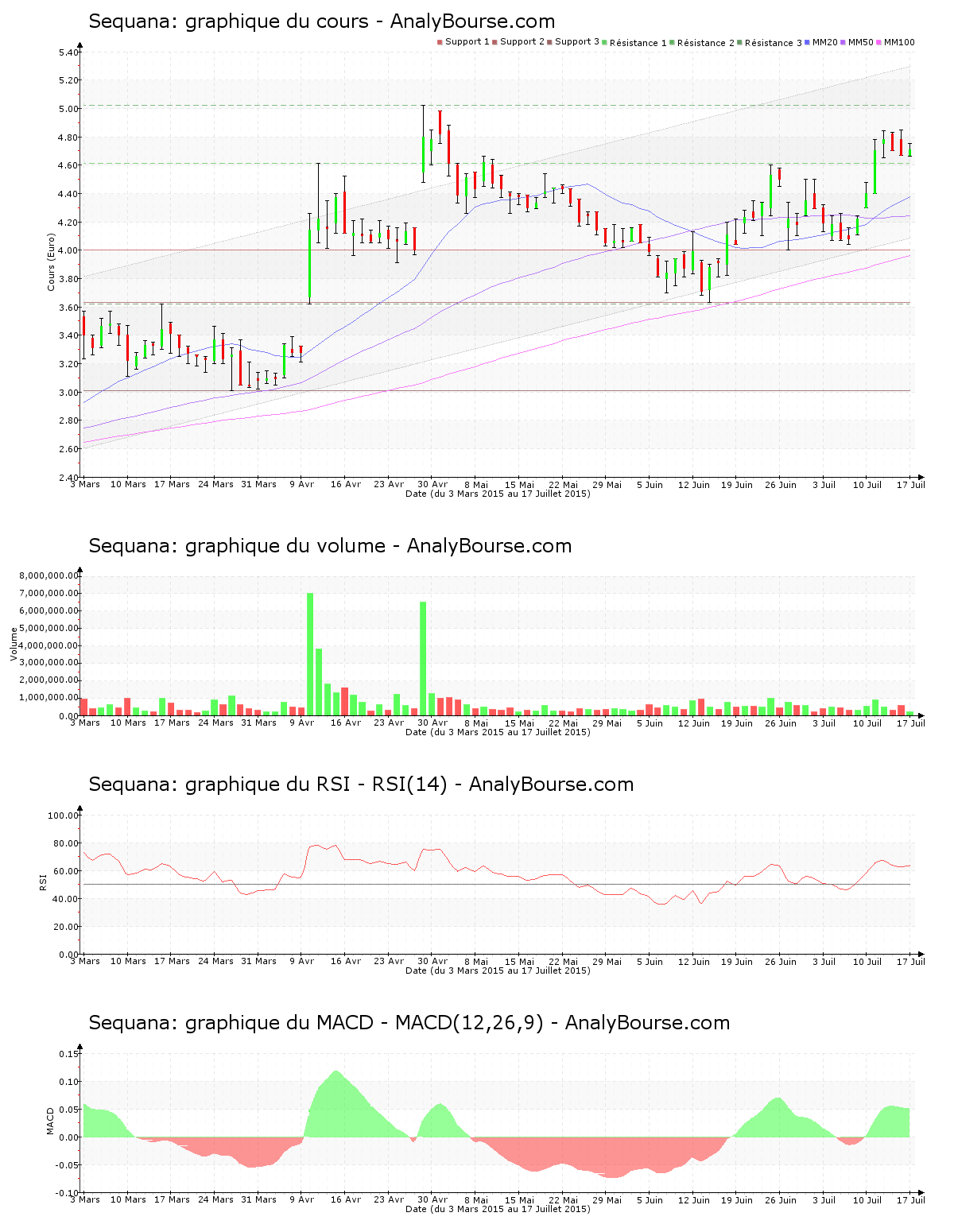
Task: Click '24 Mars' date on the MACD chart
Action: point(215,1199)
